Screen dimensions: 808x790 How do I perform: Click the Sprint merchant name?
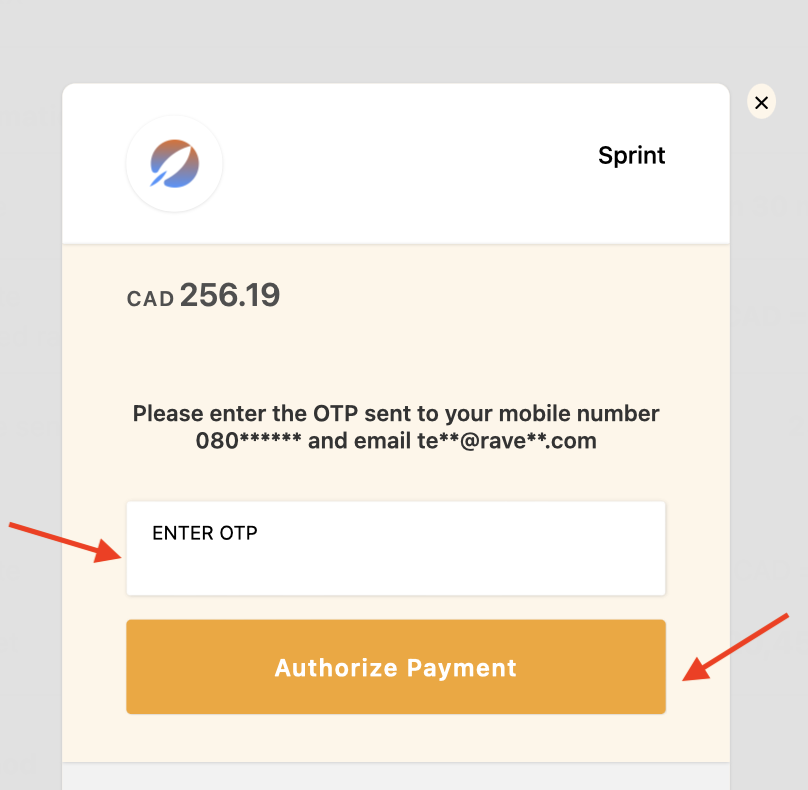point(631,156)
